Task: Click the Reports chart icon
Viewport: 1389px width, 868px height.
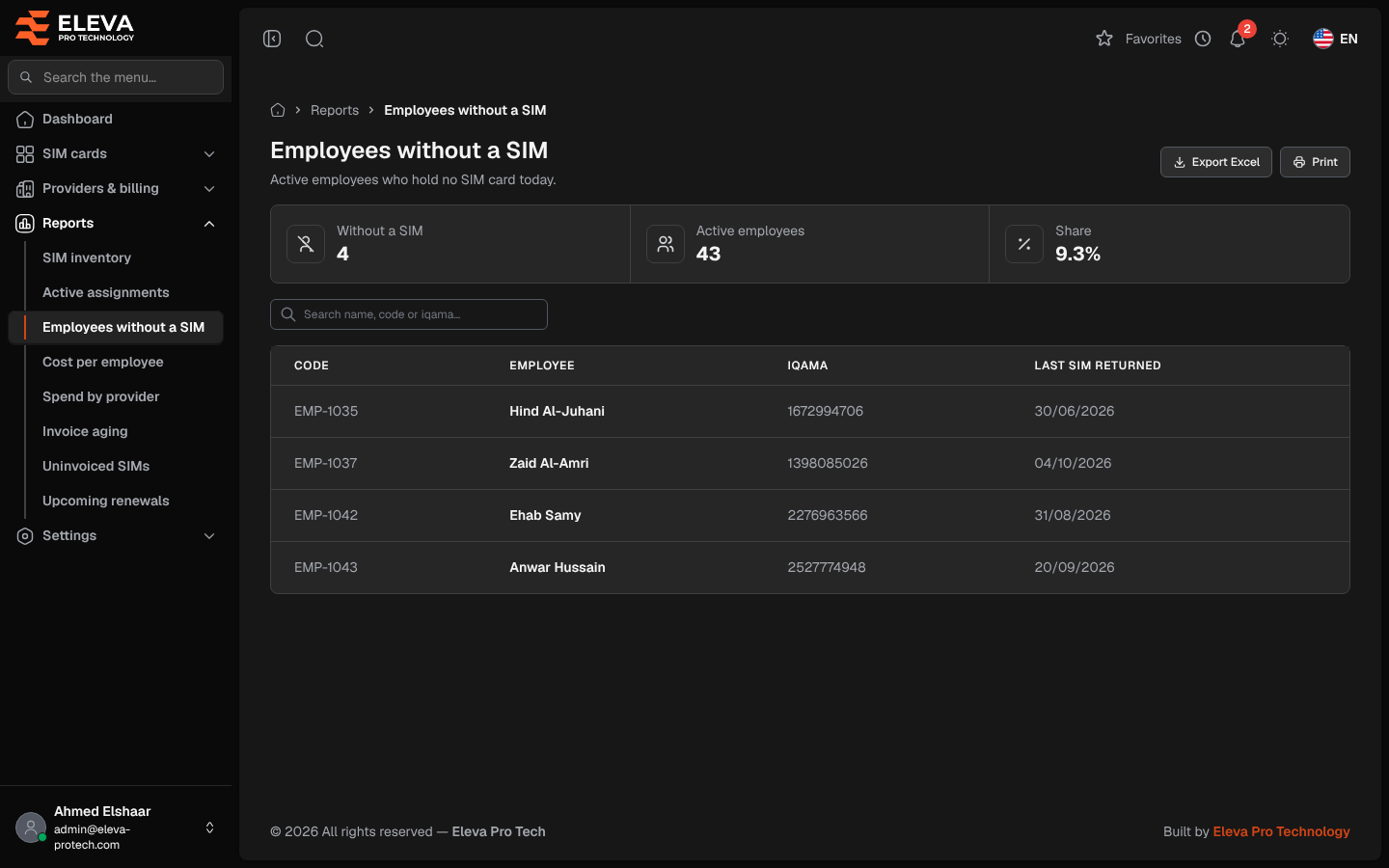Action: tap(25, 224)
